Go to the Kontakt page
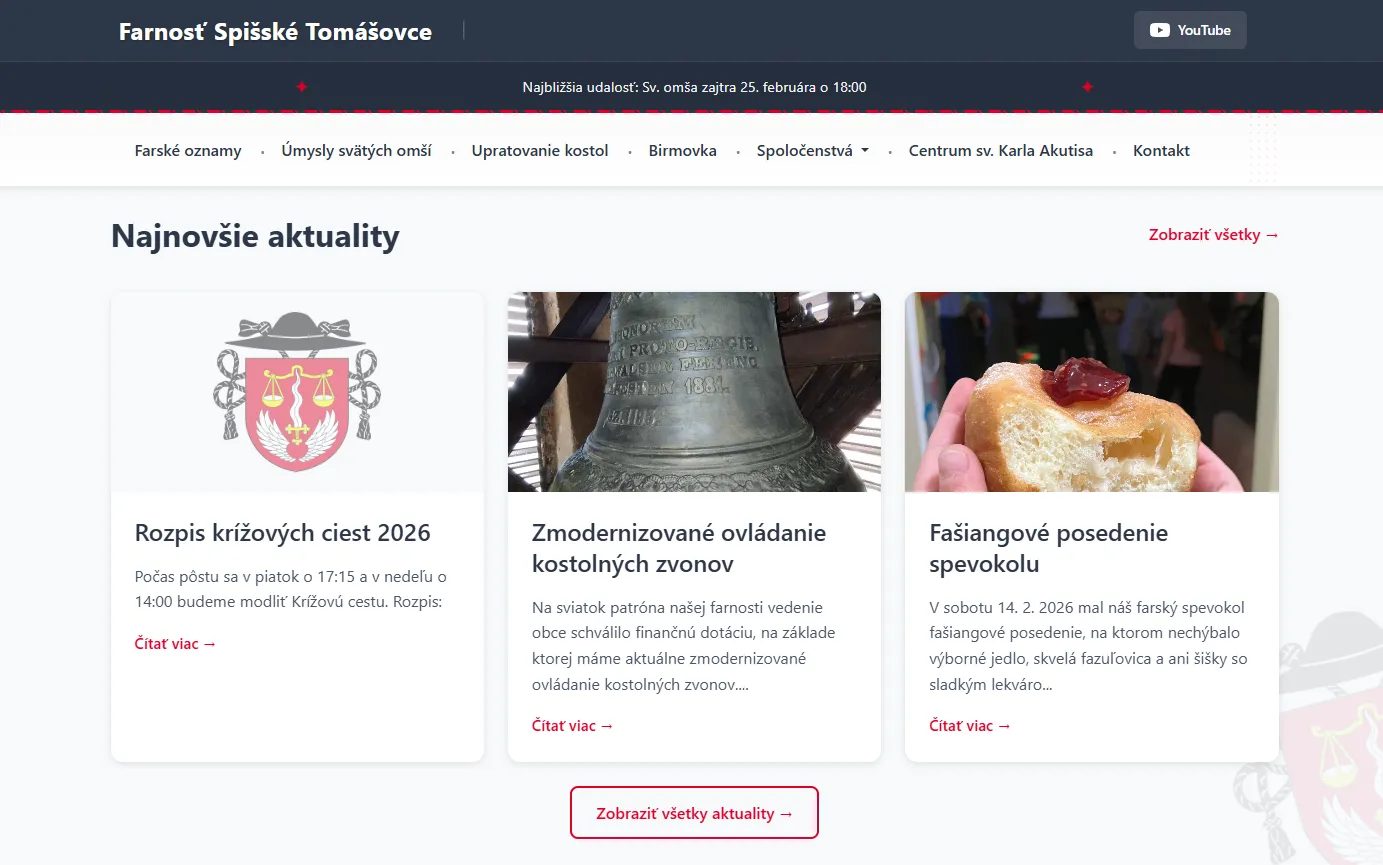The image size is (1383, 865). (1161, 150)
